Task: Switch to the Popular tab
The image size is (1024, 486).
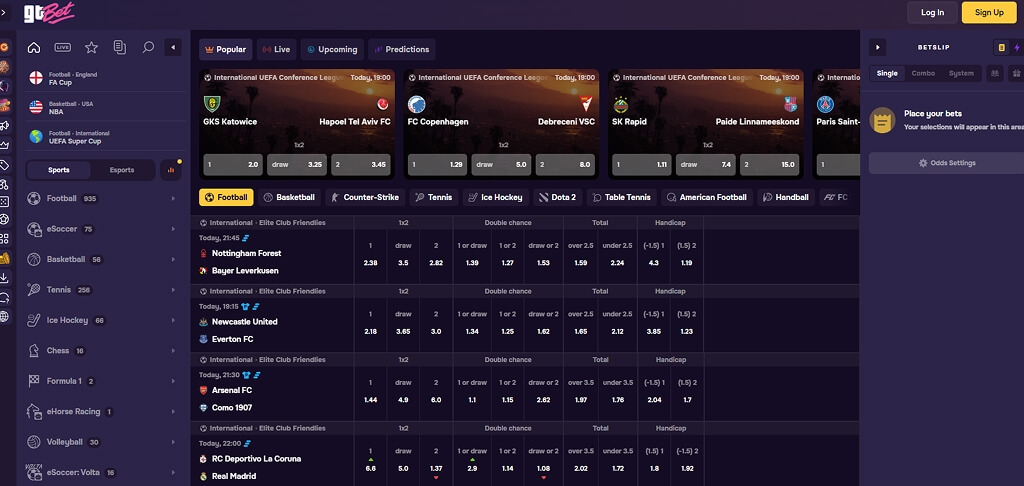Action: tap(225, 50)
